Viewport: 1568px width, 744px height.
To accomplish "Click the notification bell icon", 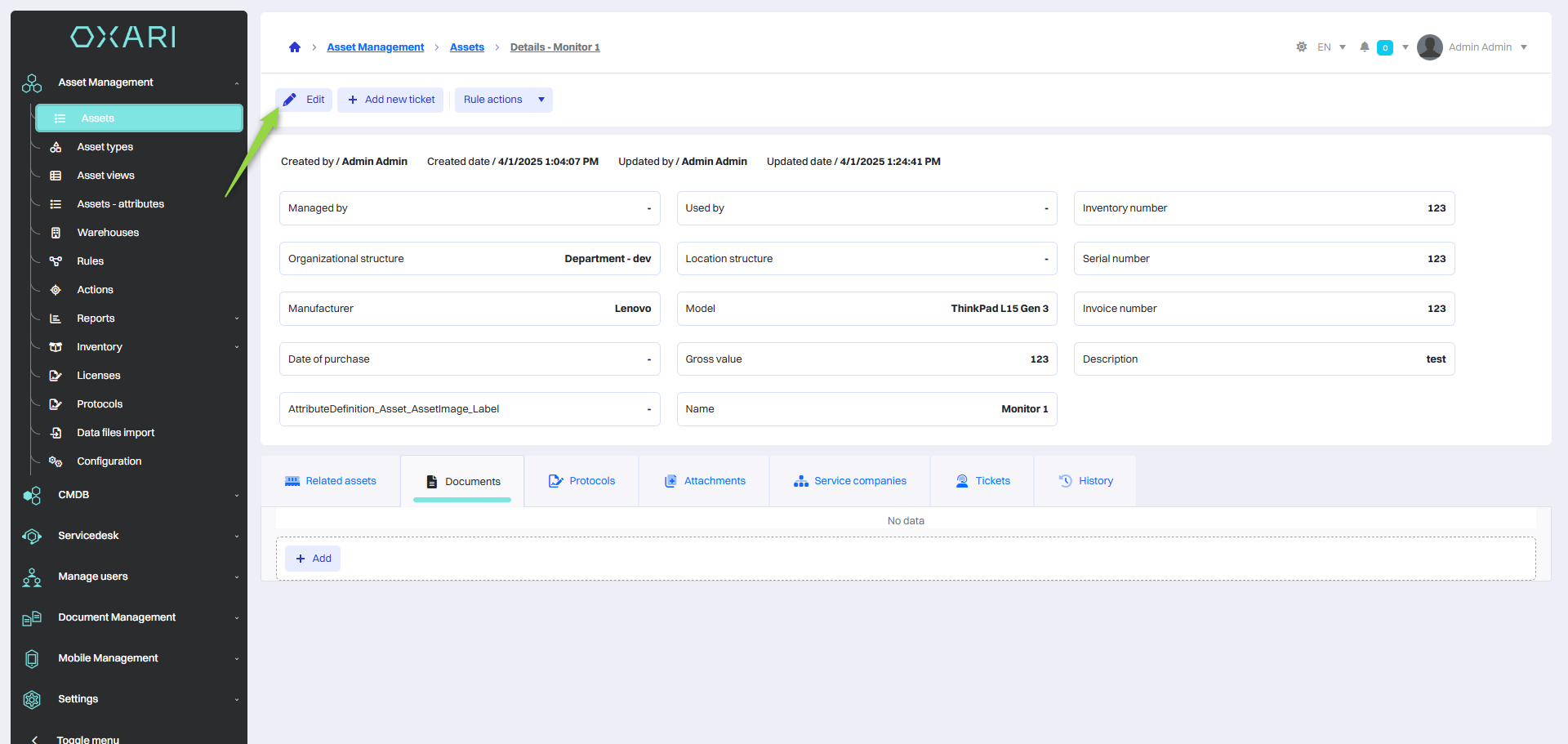I will tap(1364, 47).
